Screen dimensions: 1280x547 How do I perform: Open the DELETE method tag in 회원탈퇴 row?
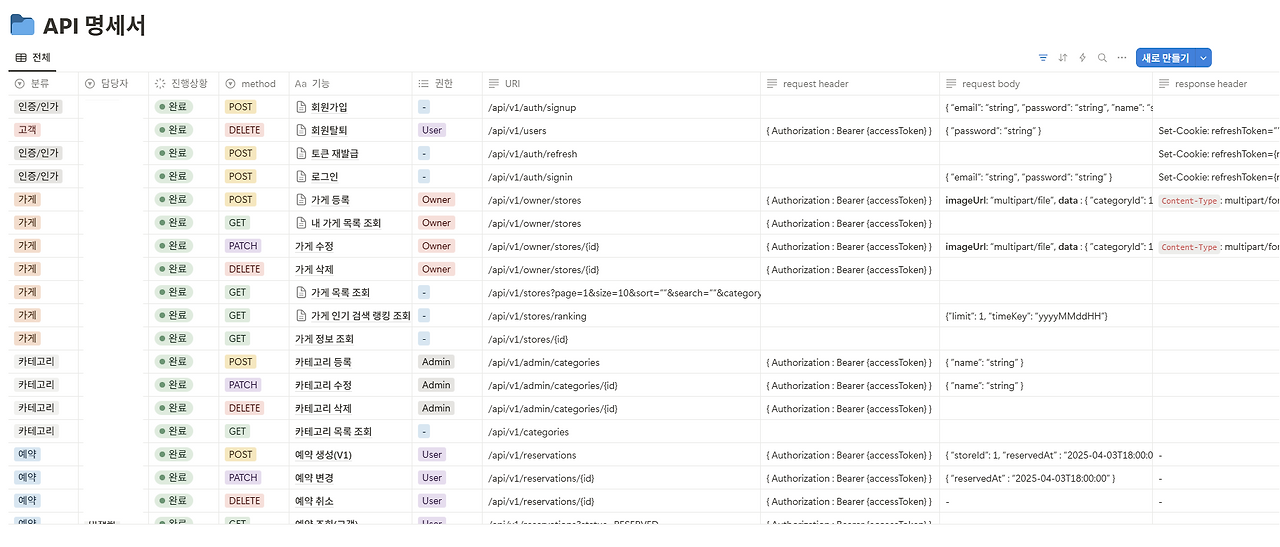pyautogui.click(x=244, y=130)
